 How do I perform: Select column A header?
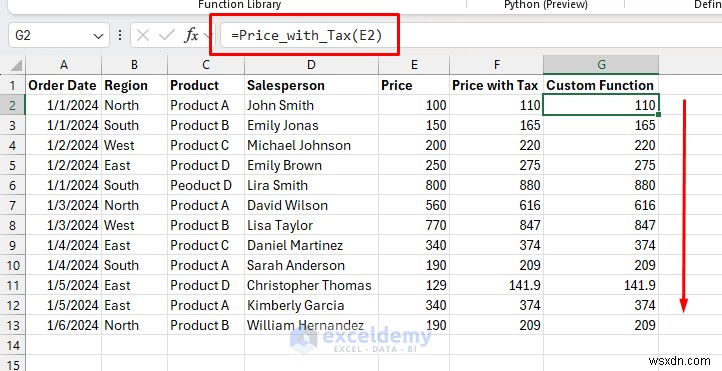pyautogui.click(x=64, y=65)
